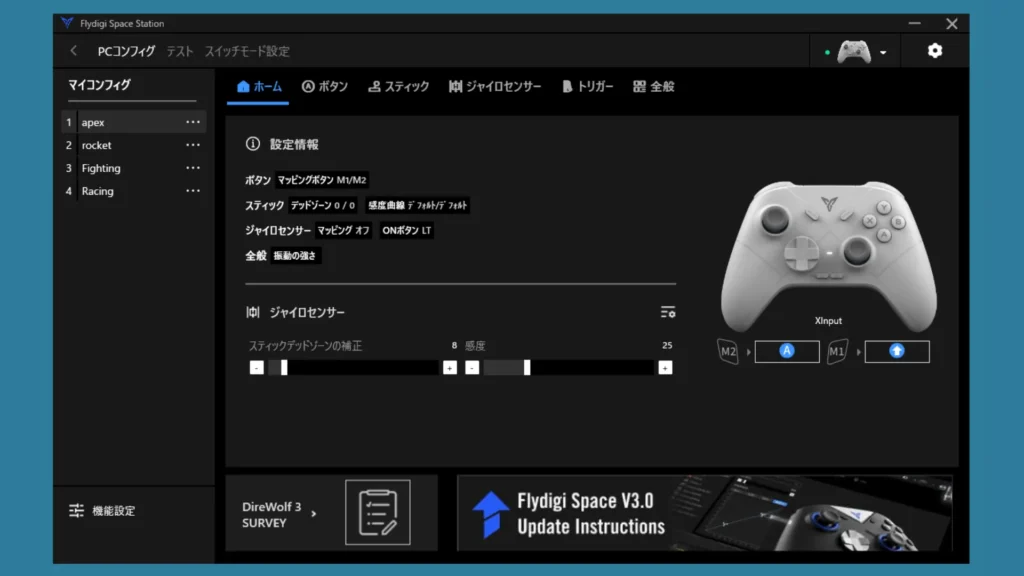Click the 感度 sensitivity slider handle
The height and width of the screenshot is (576, 1024).
pyautogui.click(x=527, y=368)
